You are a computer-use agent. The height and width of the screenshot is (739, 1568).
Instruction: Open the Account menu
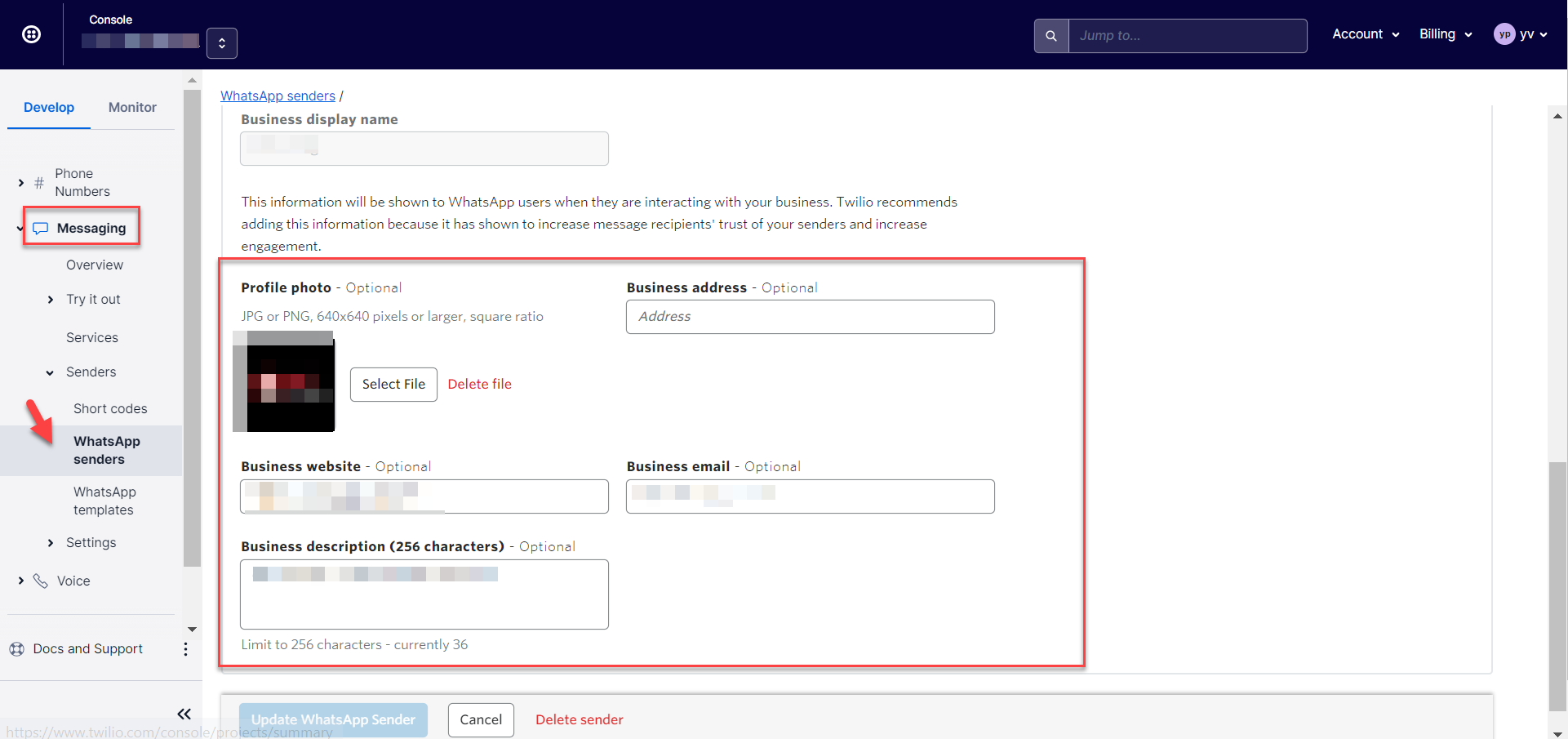click(1366, 34)
